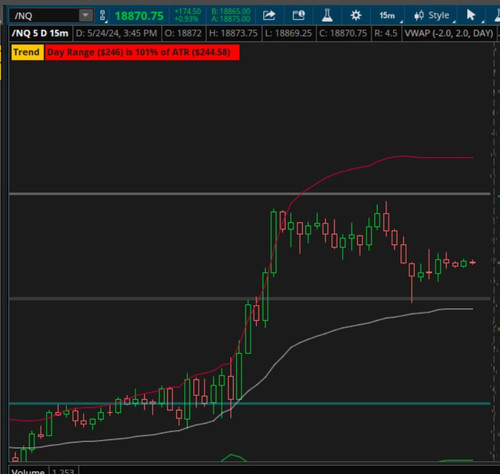The width and height of the screenshot is (500, 474).
Task: Click the +174.50 net change value
Action: (x=188, y=12)
